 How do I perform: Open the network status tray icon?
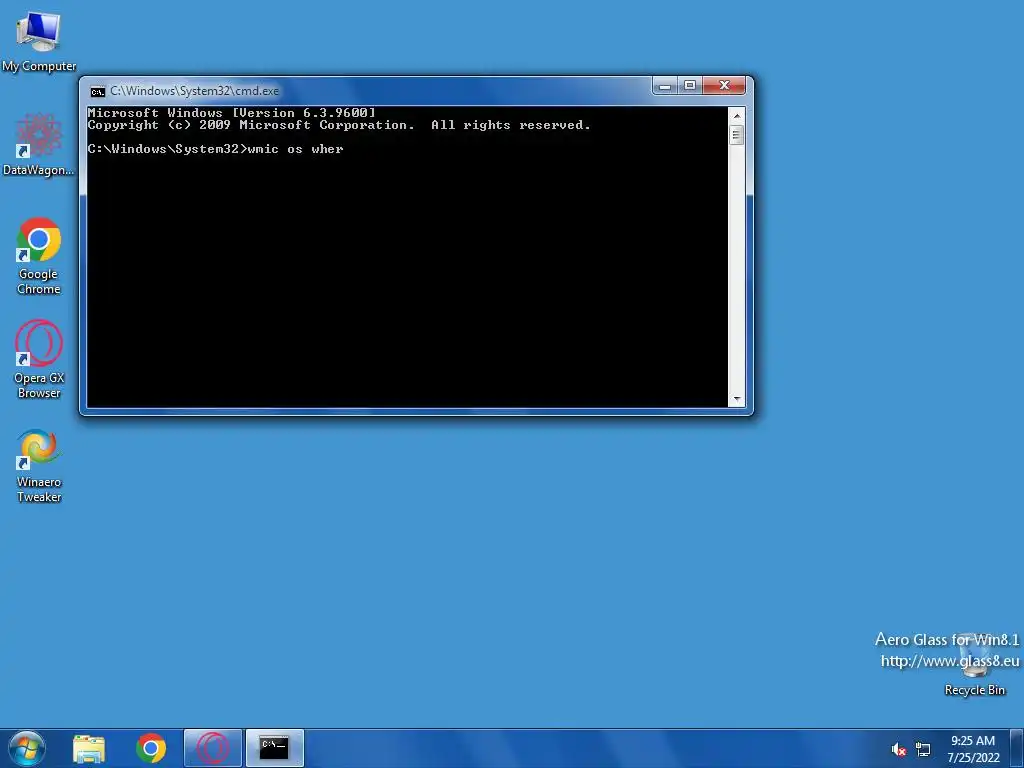[923, 750]
